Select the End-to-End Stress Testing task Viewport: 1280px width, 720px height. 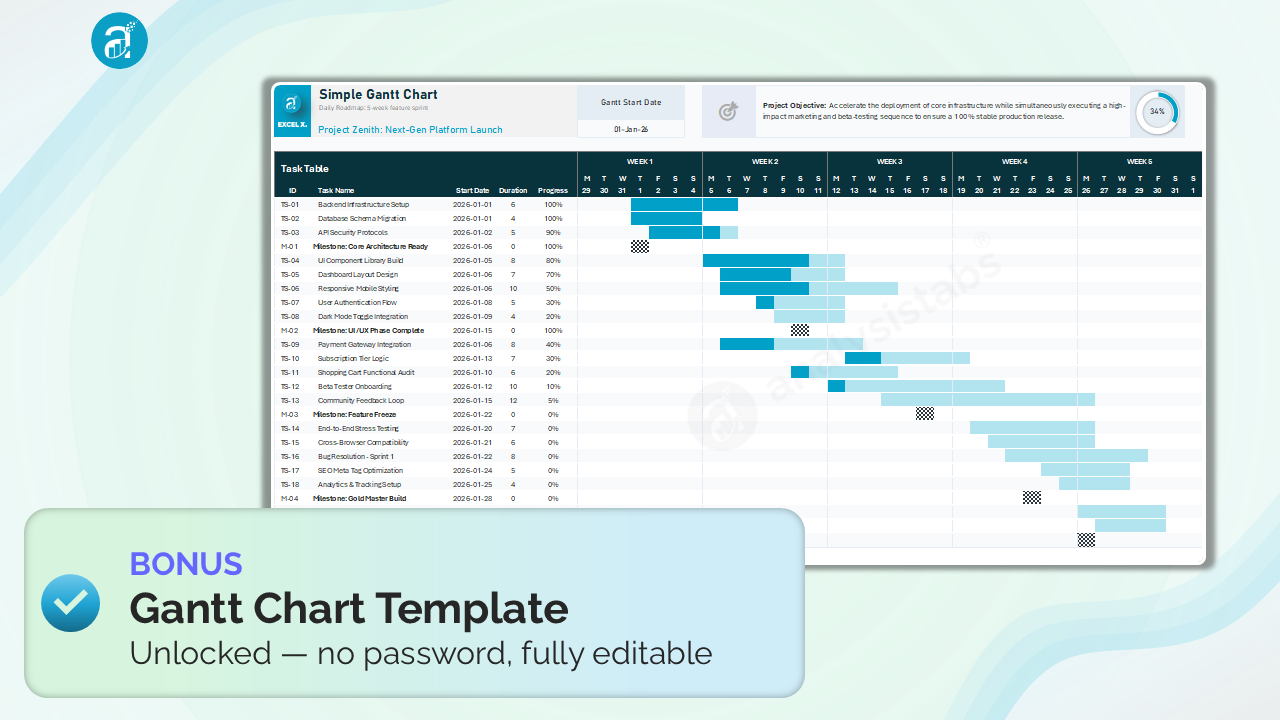click(x=358, y=428)
